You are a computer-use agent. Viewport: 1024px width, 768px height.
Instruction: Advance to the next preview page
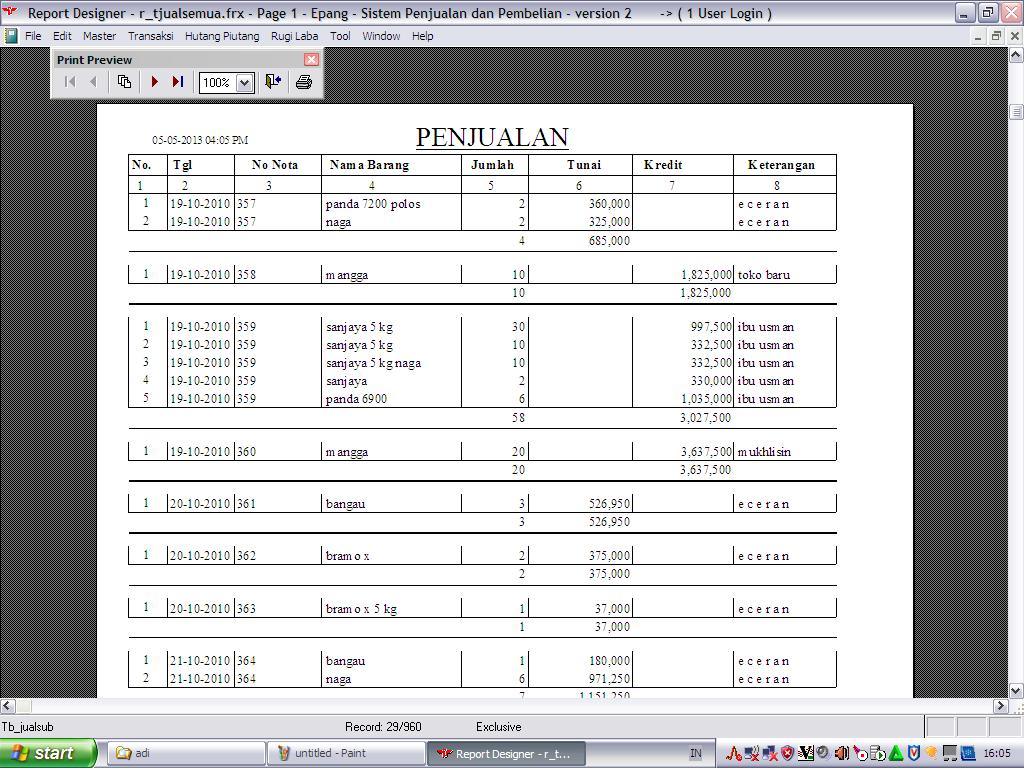click(155, 82)
